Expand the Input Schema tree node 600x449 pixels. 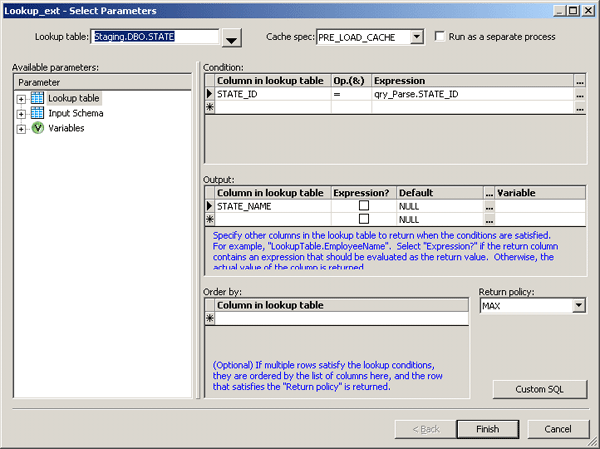point(21,113)
